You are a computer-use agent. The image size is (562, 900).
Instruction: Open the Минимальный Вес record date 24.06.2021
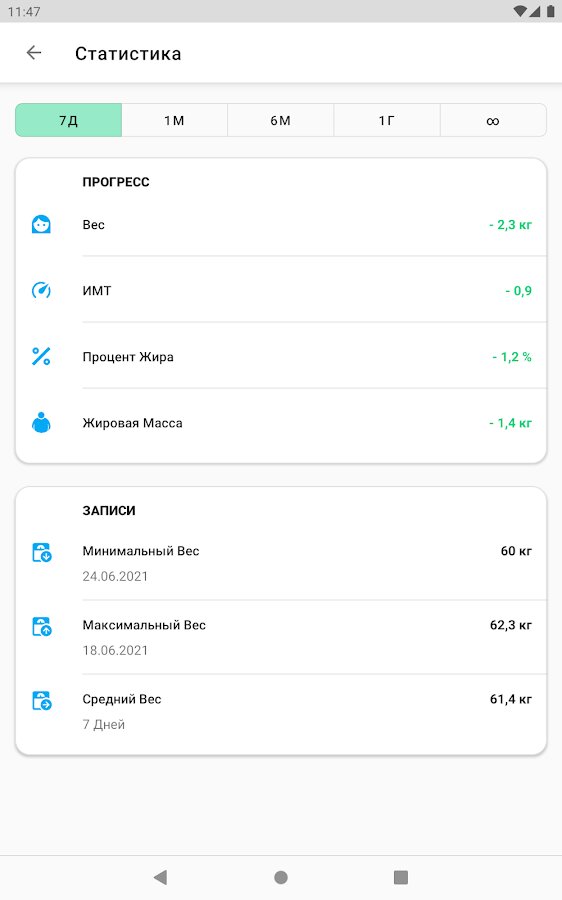pos(115,576)
